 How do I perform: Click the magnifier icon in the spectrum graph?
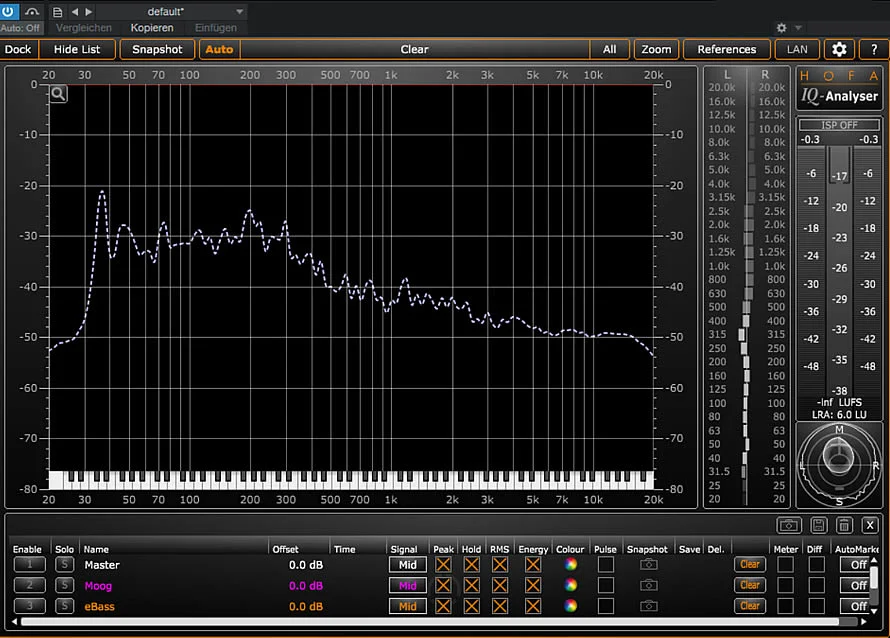[58, 94]
